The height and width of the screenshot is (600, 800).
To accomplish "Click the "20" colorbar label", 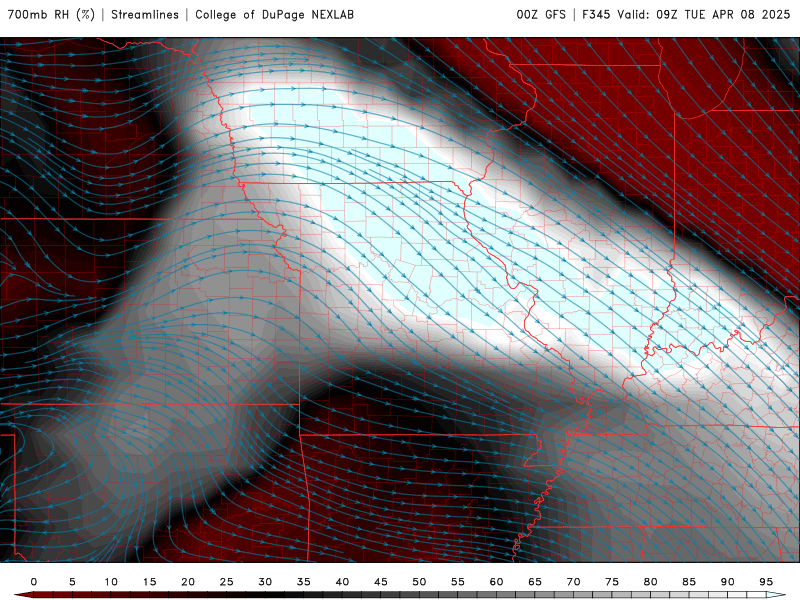I will (x=188, y=582).
